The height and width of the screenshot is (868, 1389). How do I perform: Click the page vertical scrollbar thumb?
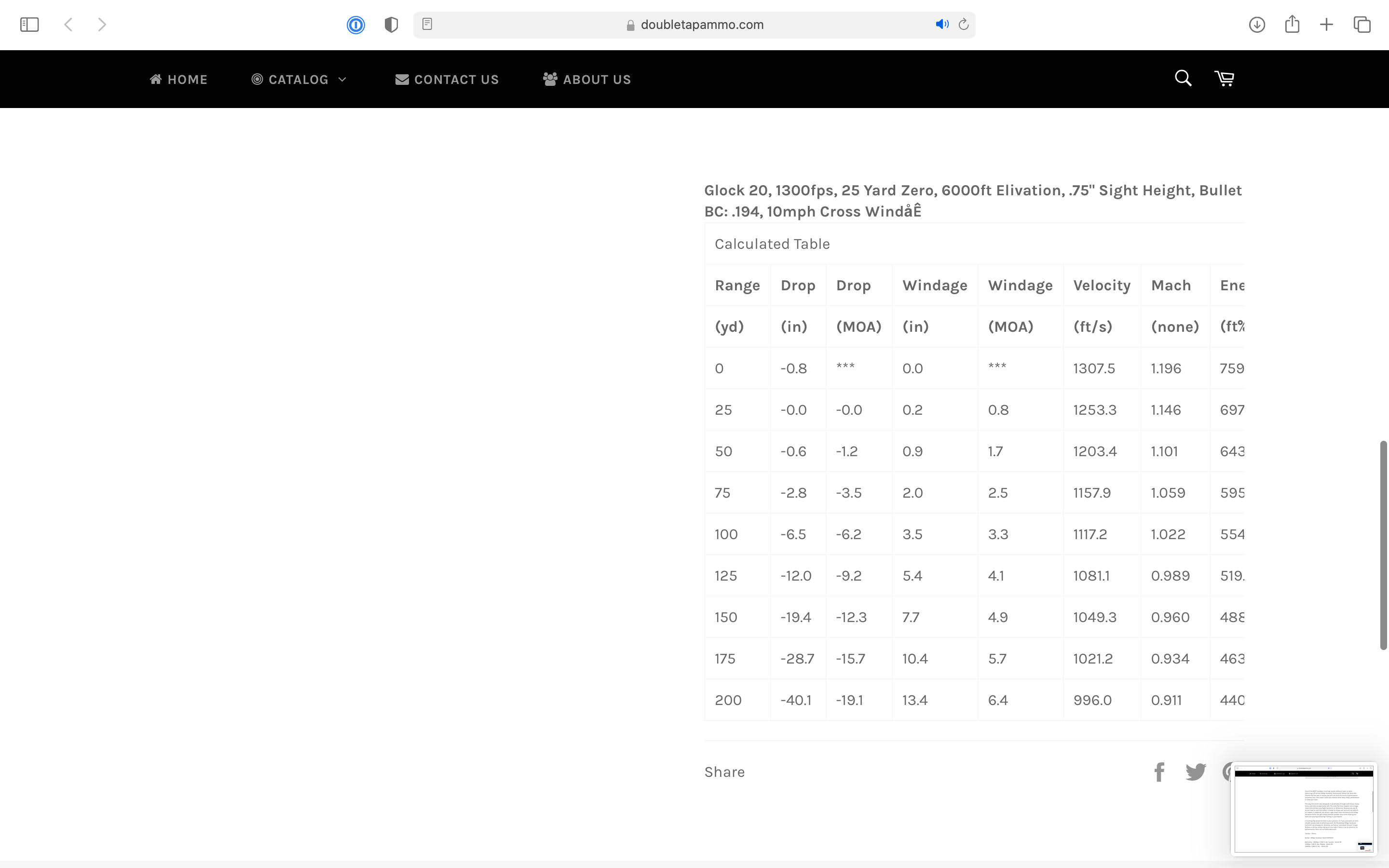(1383, 545)
